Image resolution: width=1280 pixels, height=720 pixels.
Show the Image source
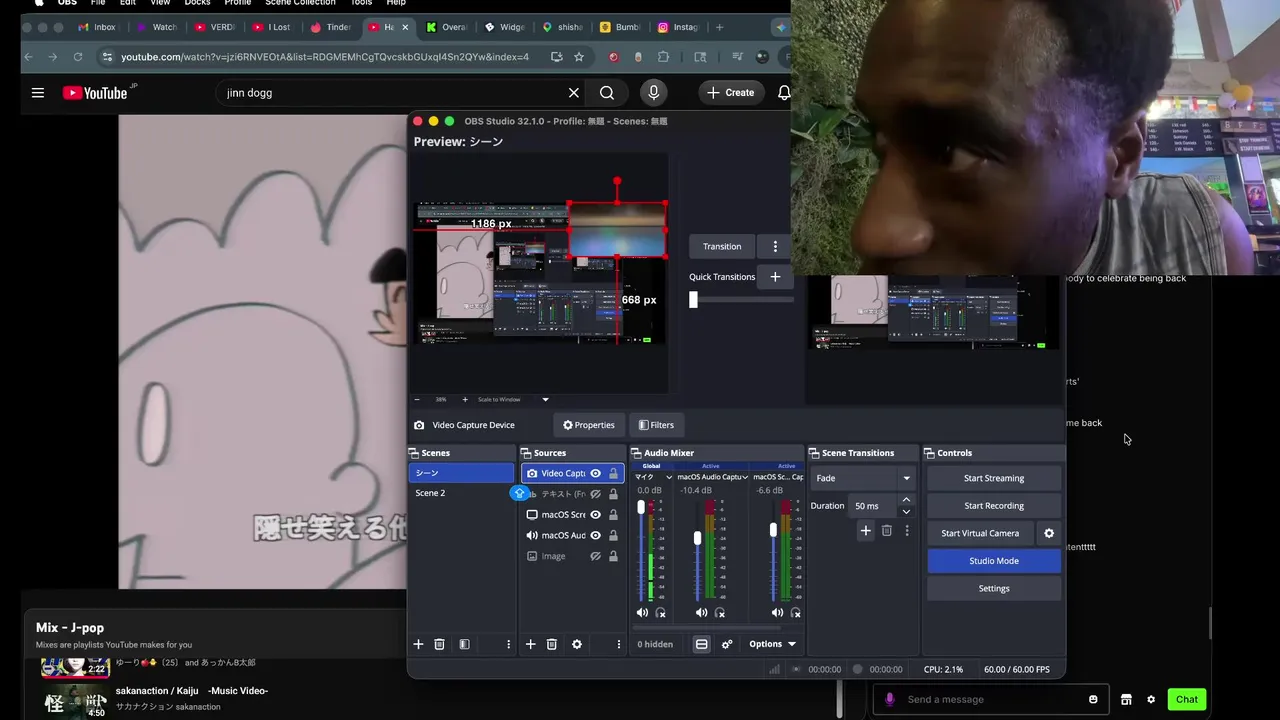596,556
